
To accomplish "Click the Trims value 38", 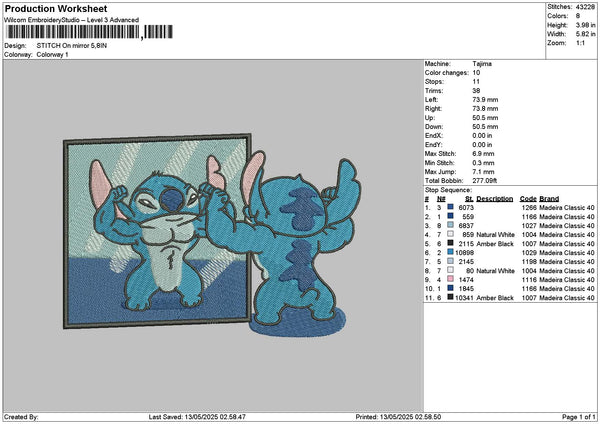I will (476, 91).
